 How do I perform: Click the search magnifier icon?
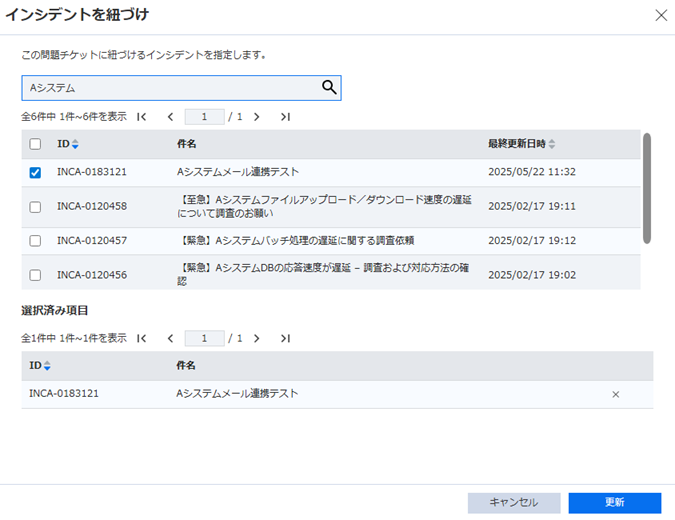point(329,88)
